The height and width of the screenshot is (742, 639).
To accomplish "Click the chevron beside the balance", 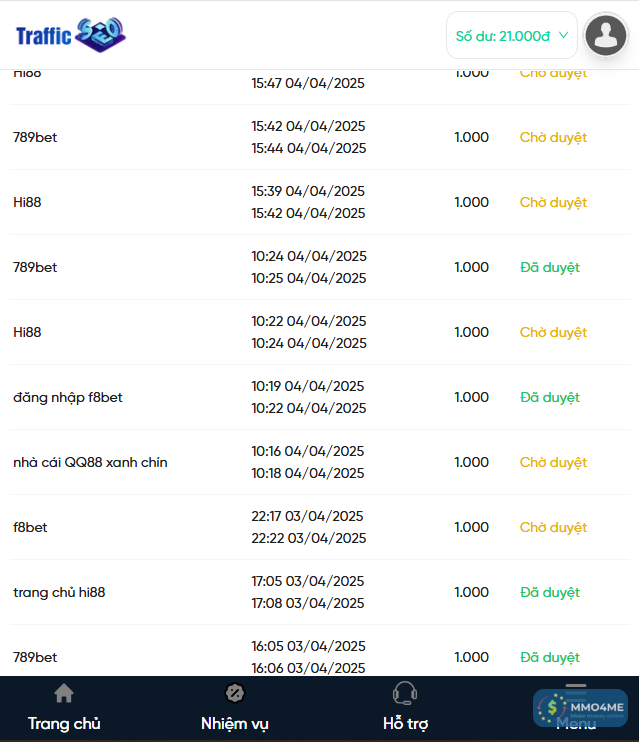I will pyautogui.click(x=564, y=36).
